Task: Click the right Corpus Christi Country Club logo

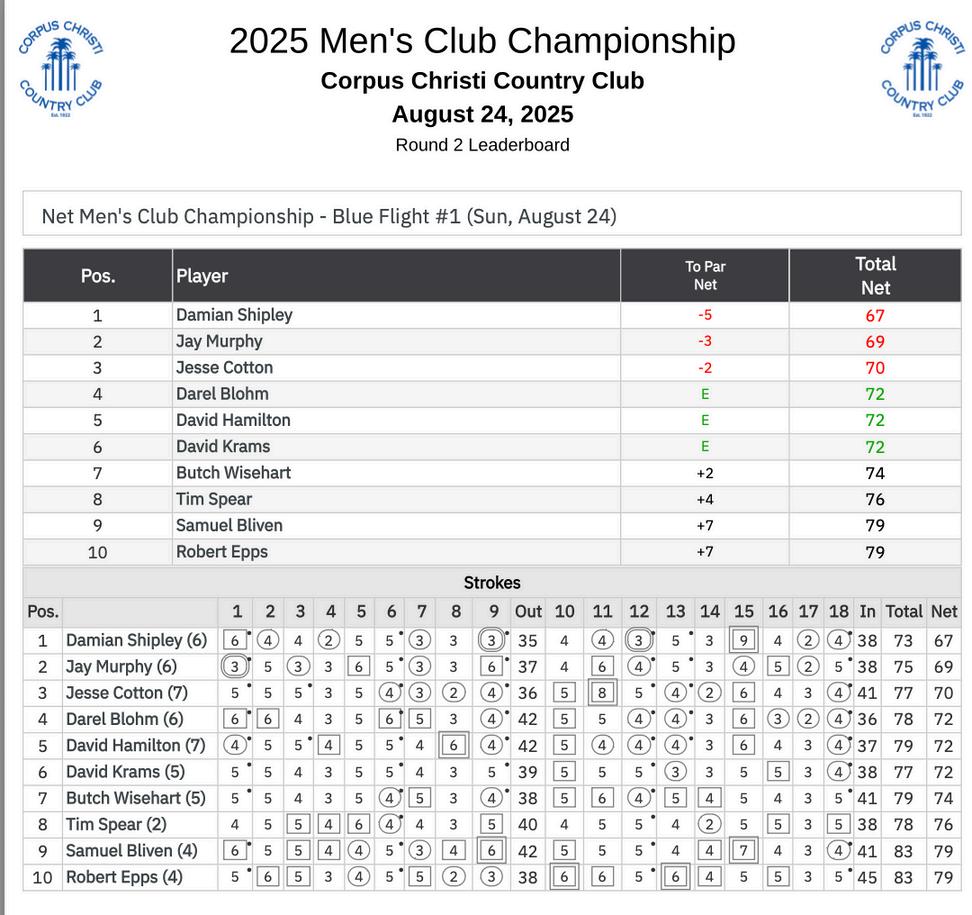Action: [922, 68]
